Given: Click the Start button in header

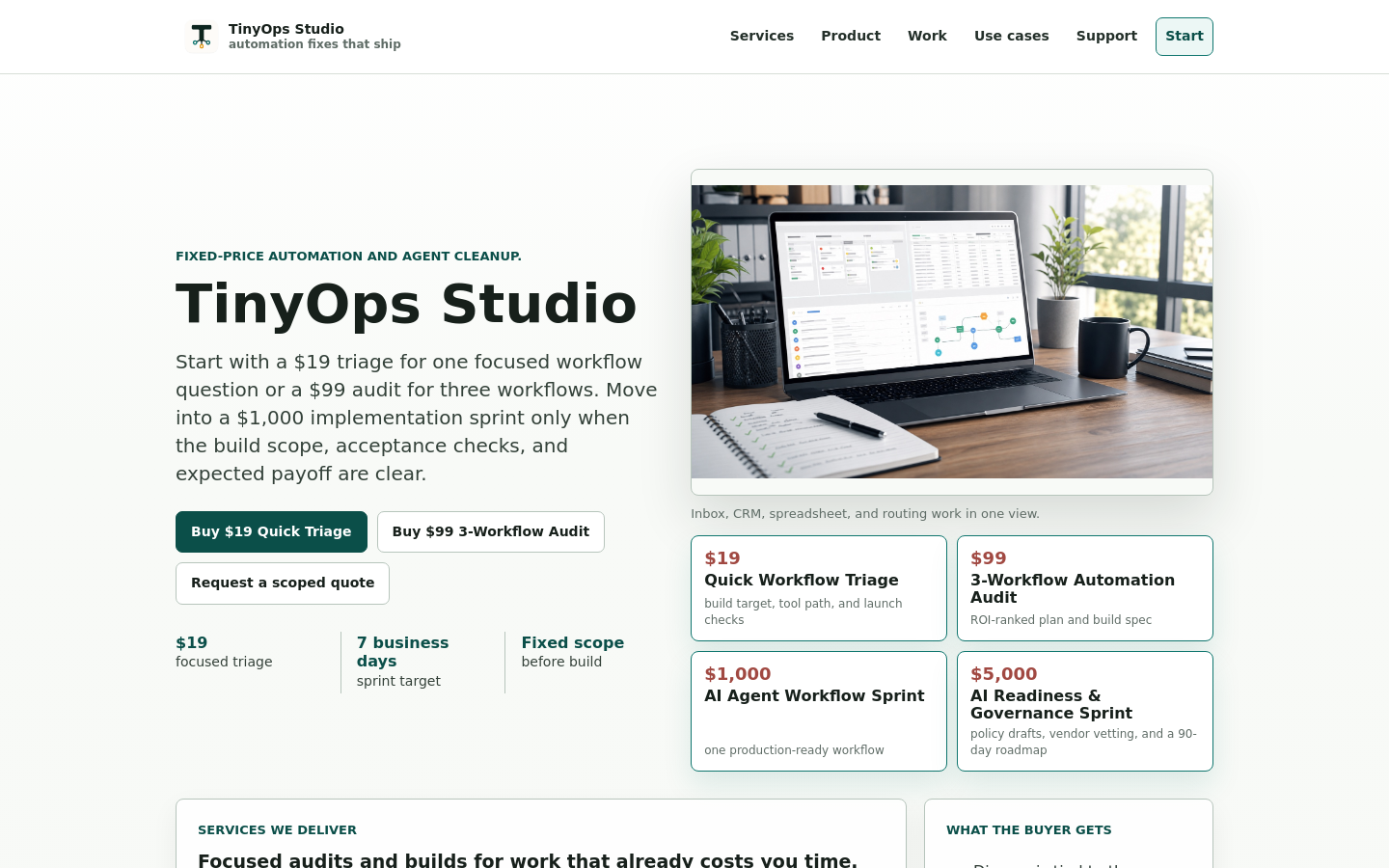Looking at the screenshot, I should [x=1185, y=37].
